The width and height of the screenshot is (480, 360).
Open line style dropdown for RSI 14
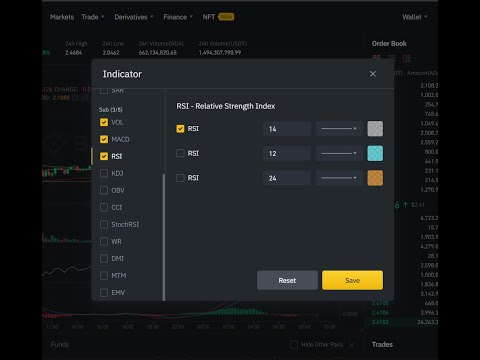(x=339, y=129)
